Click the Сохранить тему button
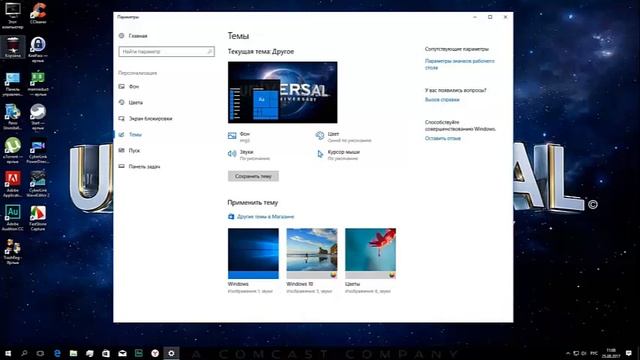Screen dimensions: 640x360 click(x=253, y=176)
